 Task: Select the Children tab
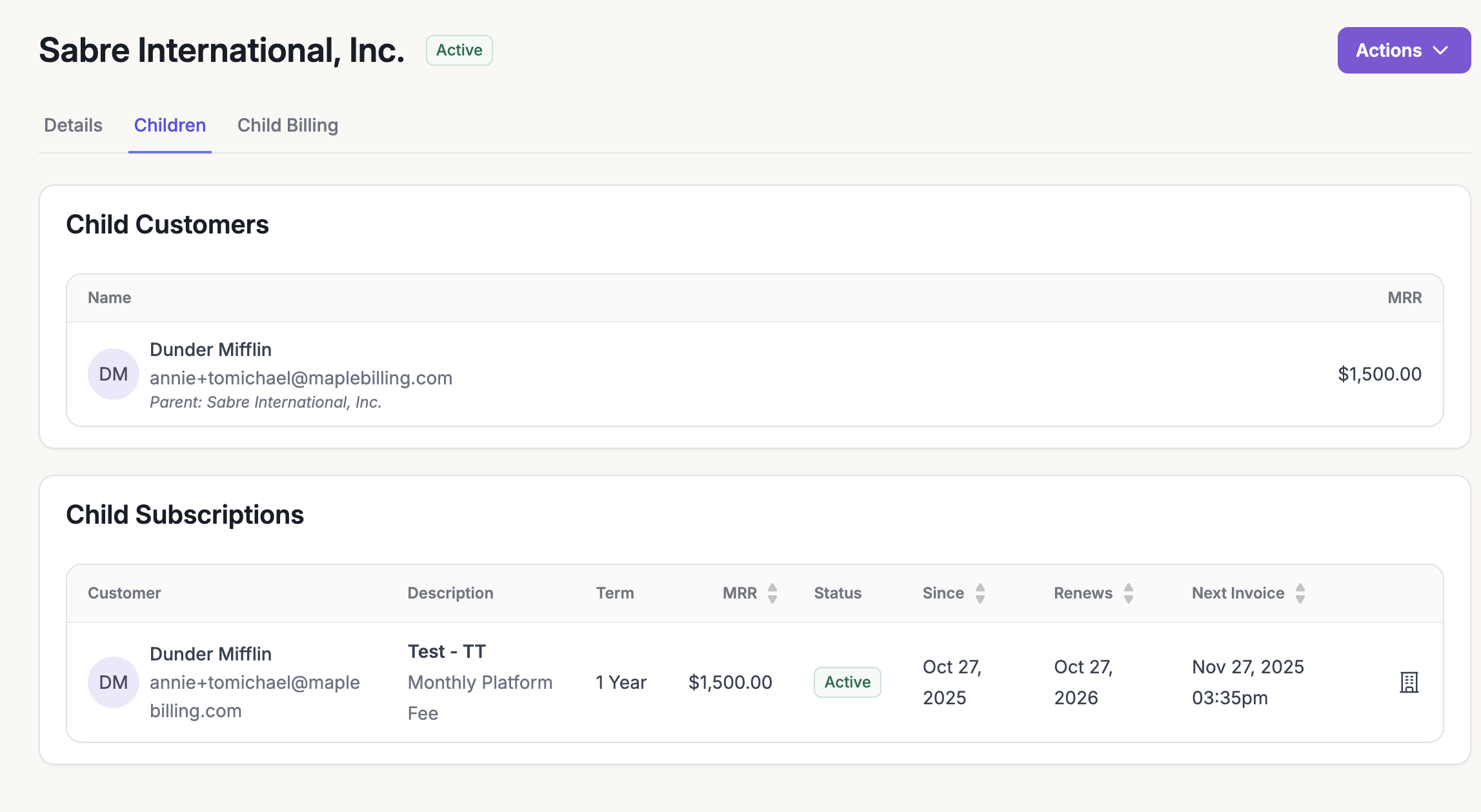[170, 125]
